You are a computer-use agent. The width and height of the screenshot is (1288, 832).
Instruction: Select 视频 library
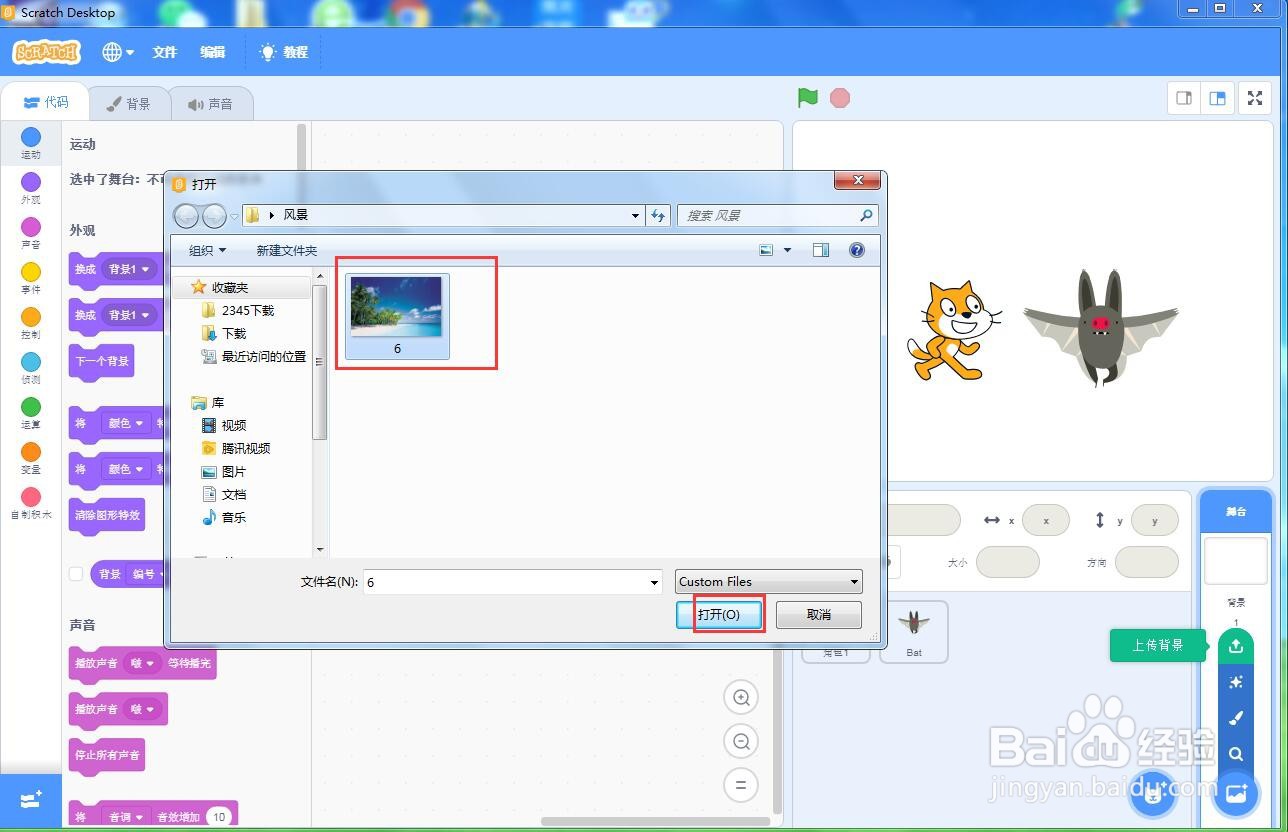click(224, 425)
